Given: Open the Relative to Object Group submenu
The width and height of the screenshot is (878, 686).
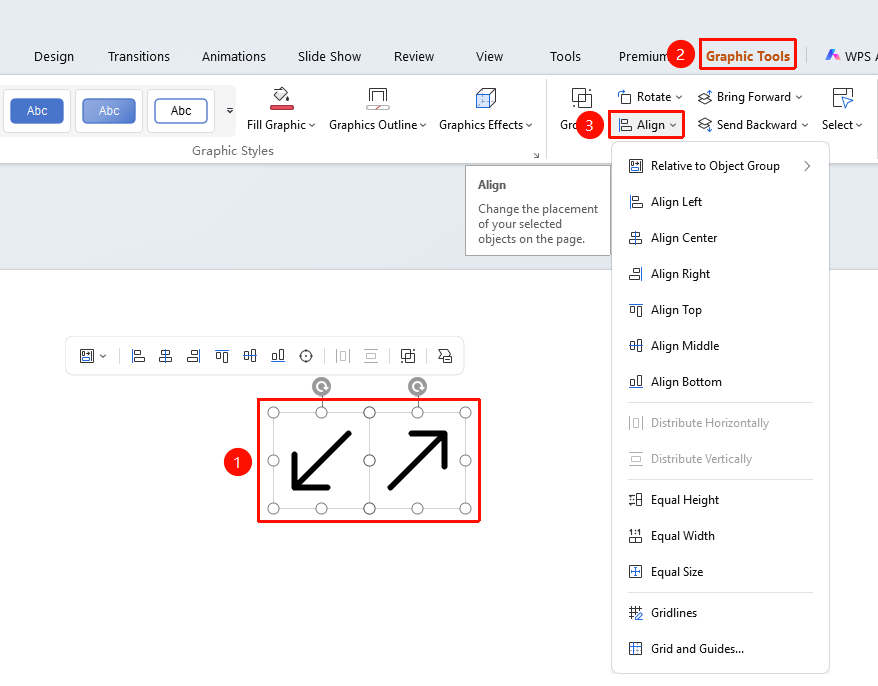Looking at the screenshot, I should 720,166.
